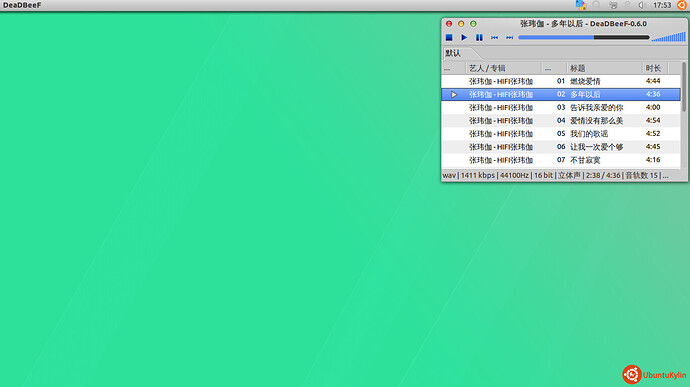Select track 01 燃烧爱情
The width and height of the screenshot is (690, 387).
click(x=561, y=81)
